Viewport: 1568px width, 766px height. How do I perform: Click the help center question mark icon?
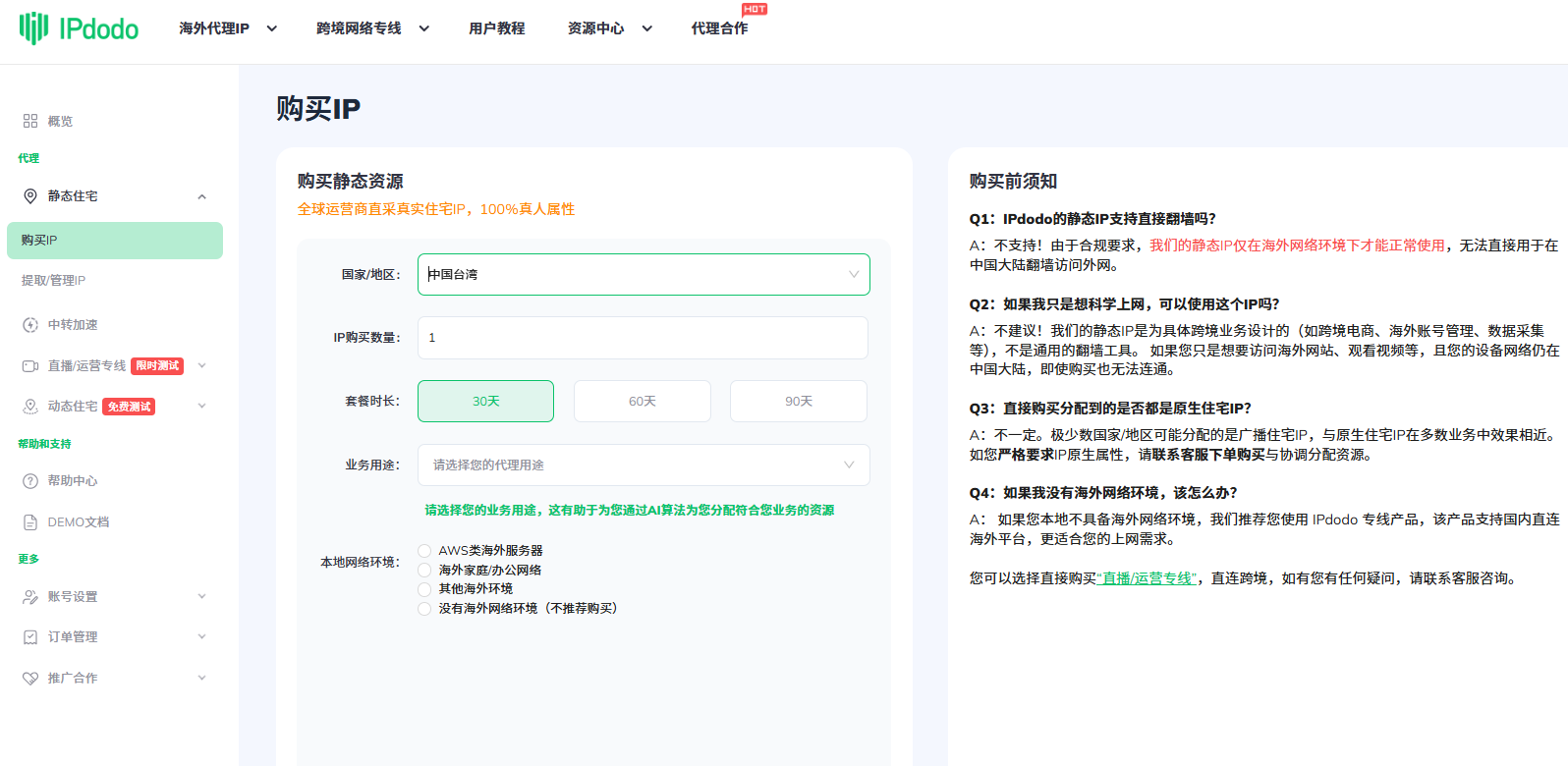30,481
